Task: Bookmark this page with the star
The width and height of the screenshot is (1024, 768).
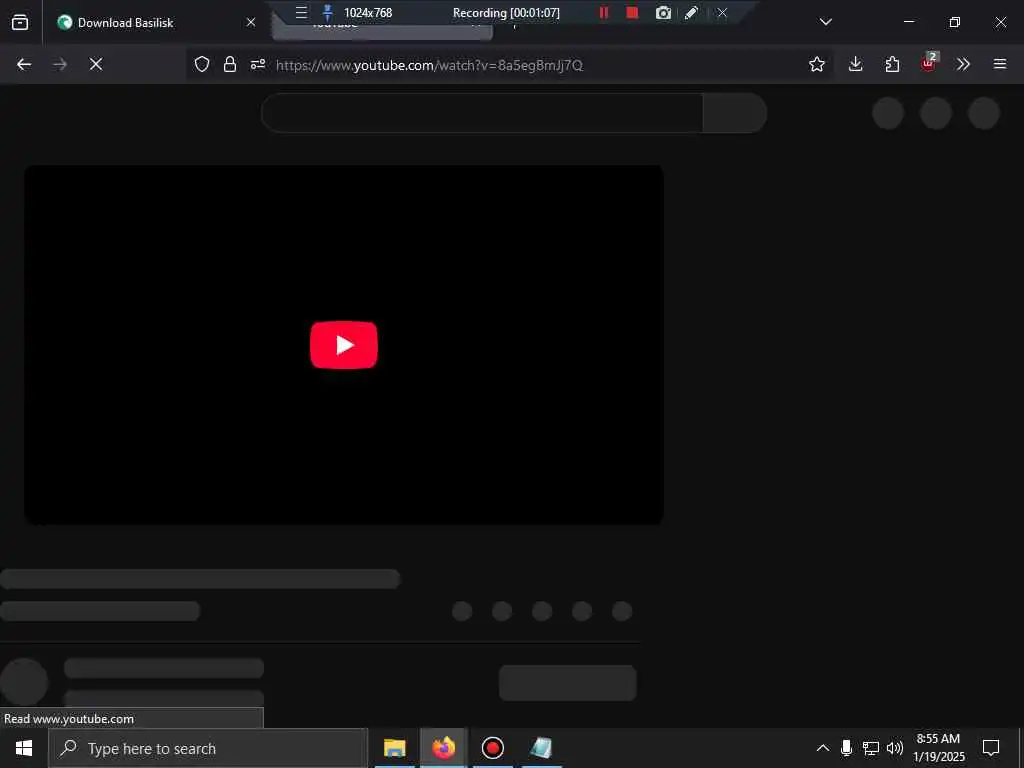Action: (x=816, y=64)
